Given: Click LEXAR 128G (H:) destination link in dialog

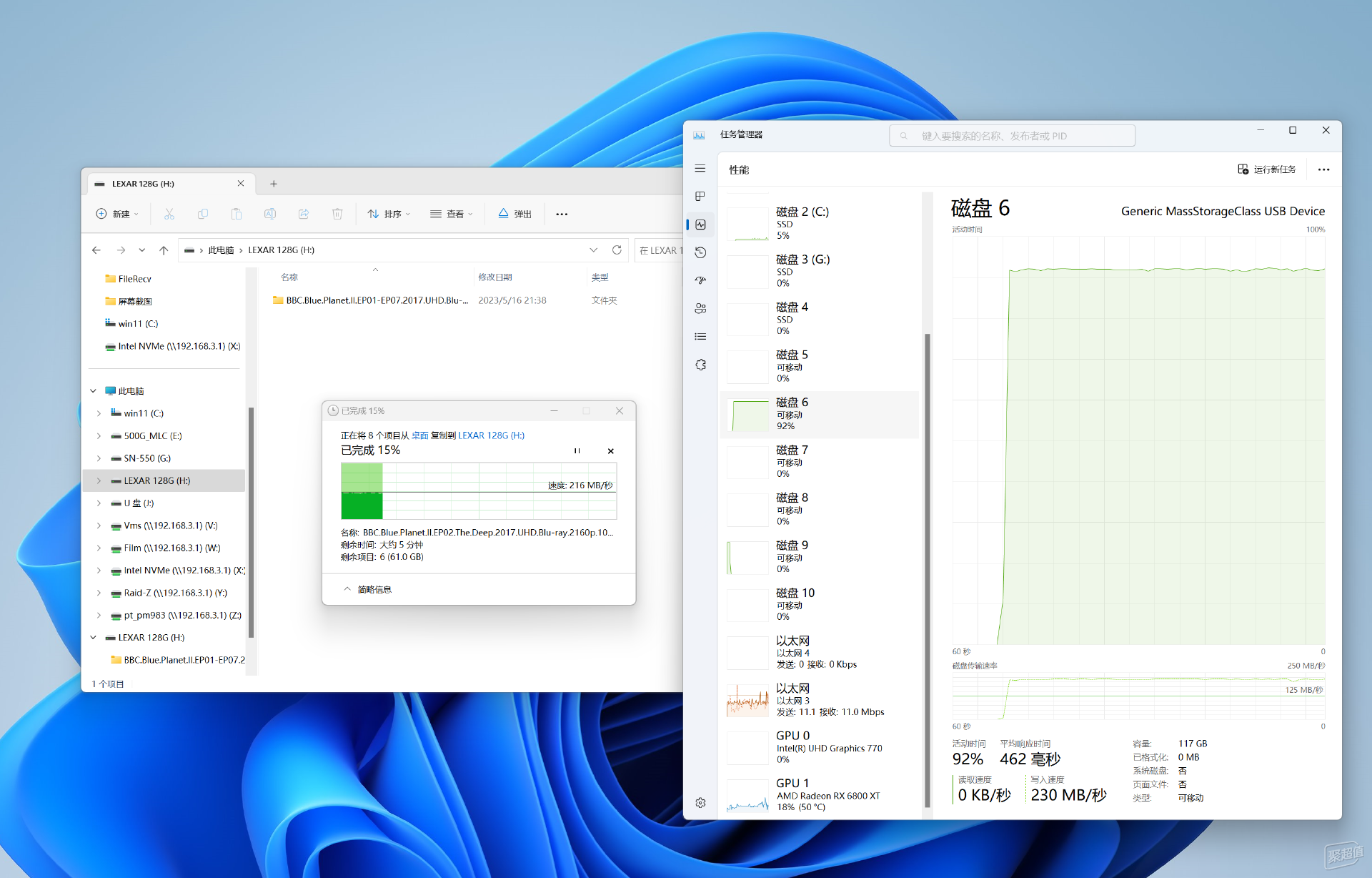Looking at the screenshot, I should pos(491,435).
